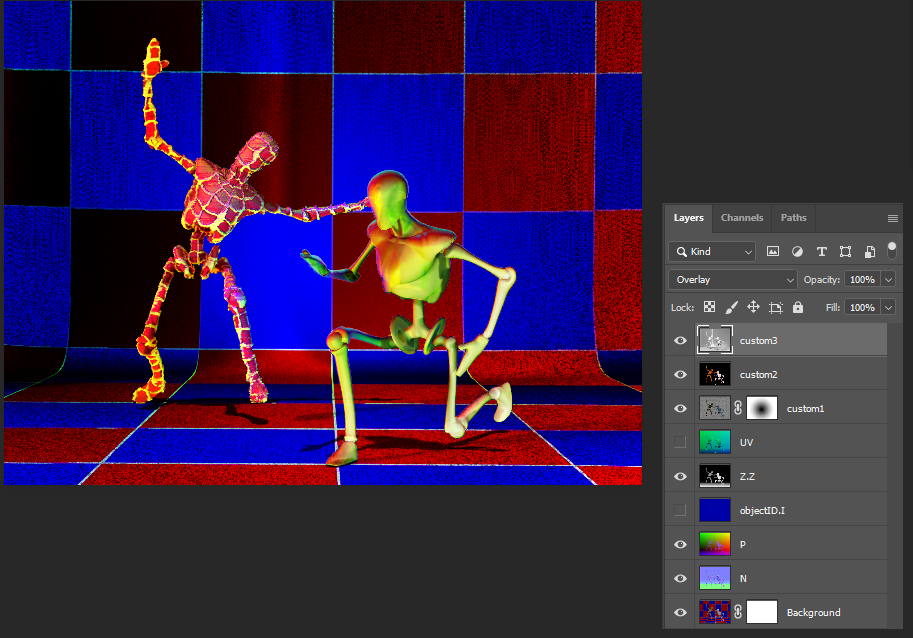Open the Overlay blend mode dropdown
913x638 pixels.
[x=732, y=280]
